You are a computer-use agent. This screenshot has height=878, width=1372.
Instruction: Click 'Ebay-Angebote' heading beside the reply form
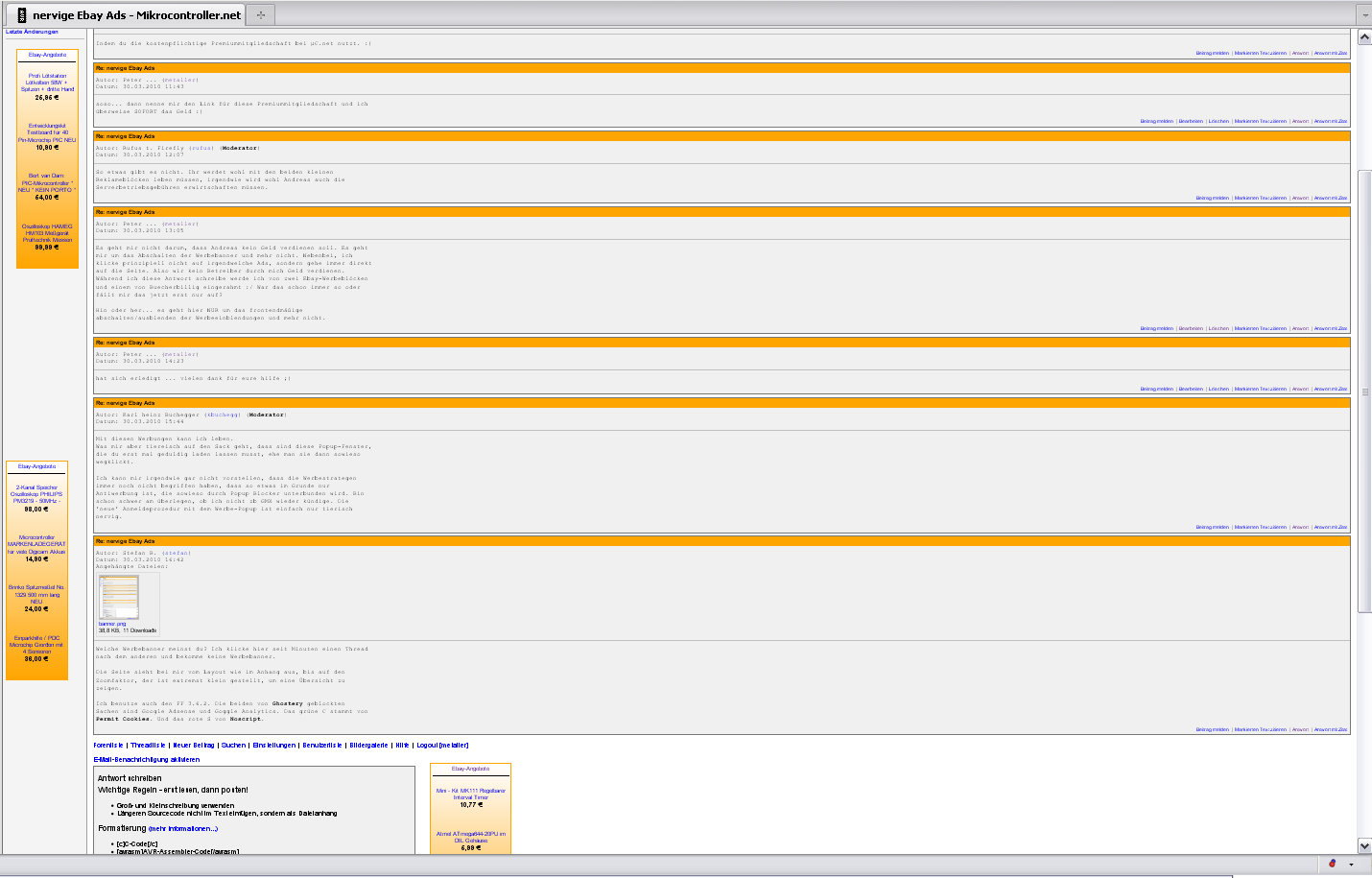click(470, 769)
